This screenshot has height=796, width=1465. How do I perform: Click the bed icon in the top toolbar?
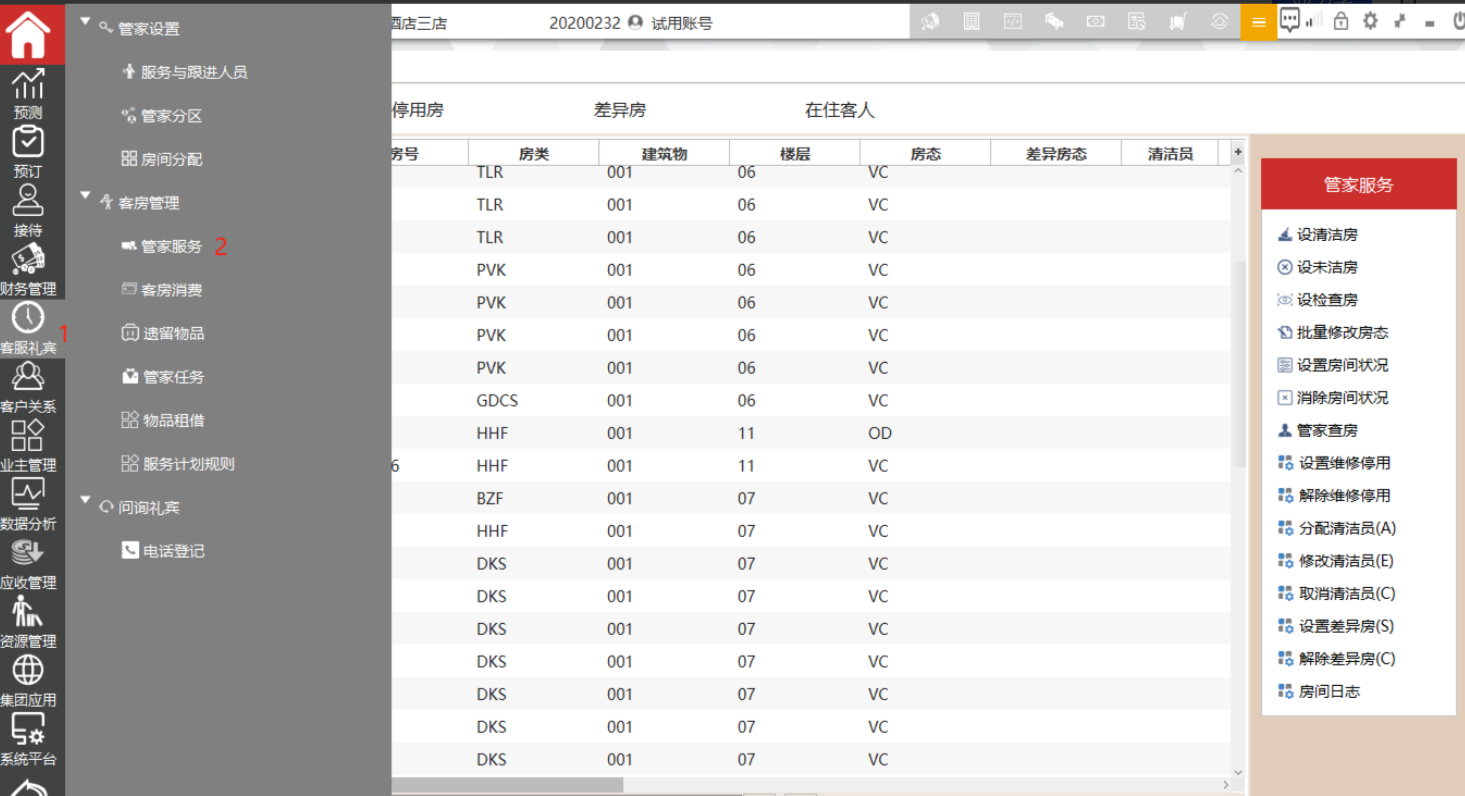(1054, 22)
